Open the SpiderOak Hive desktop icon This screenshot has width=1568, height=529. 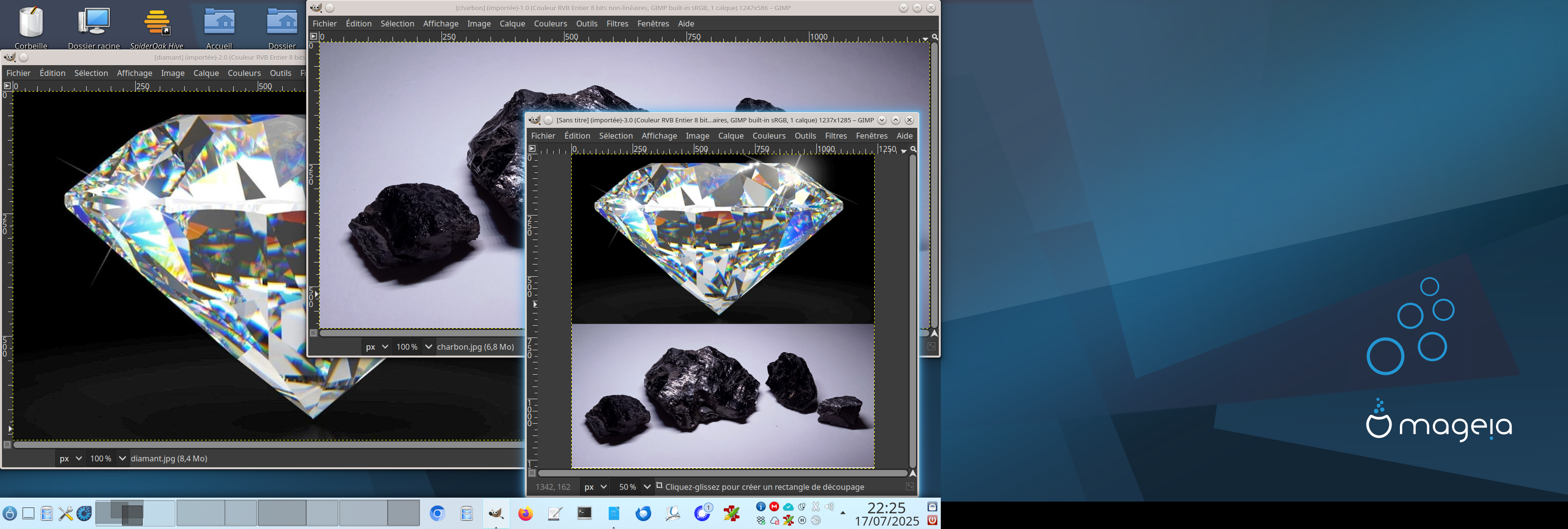[156, 27]
